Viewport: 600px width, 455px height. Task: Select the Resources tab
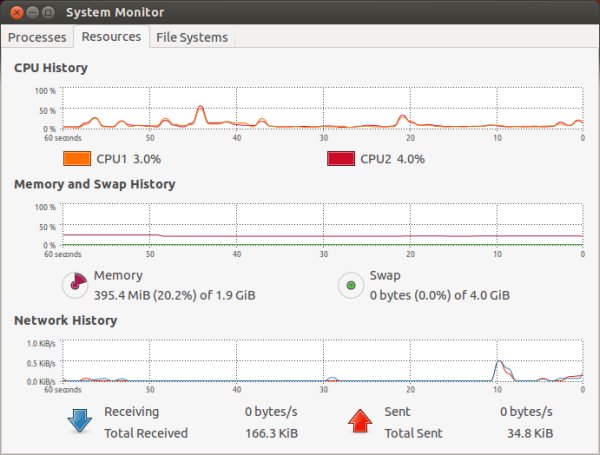[111, 37]
